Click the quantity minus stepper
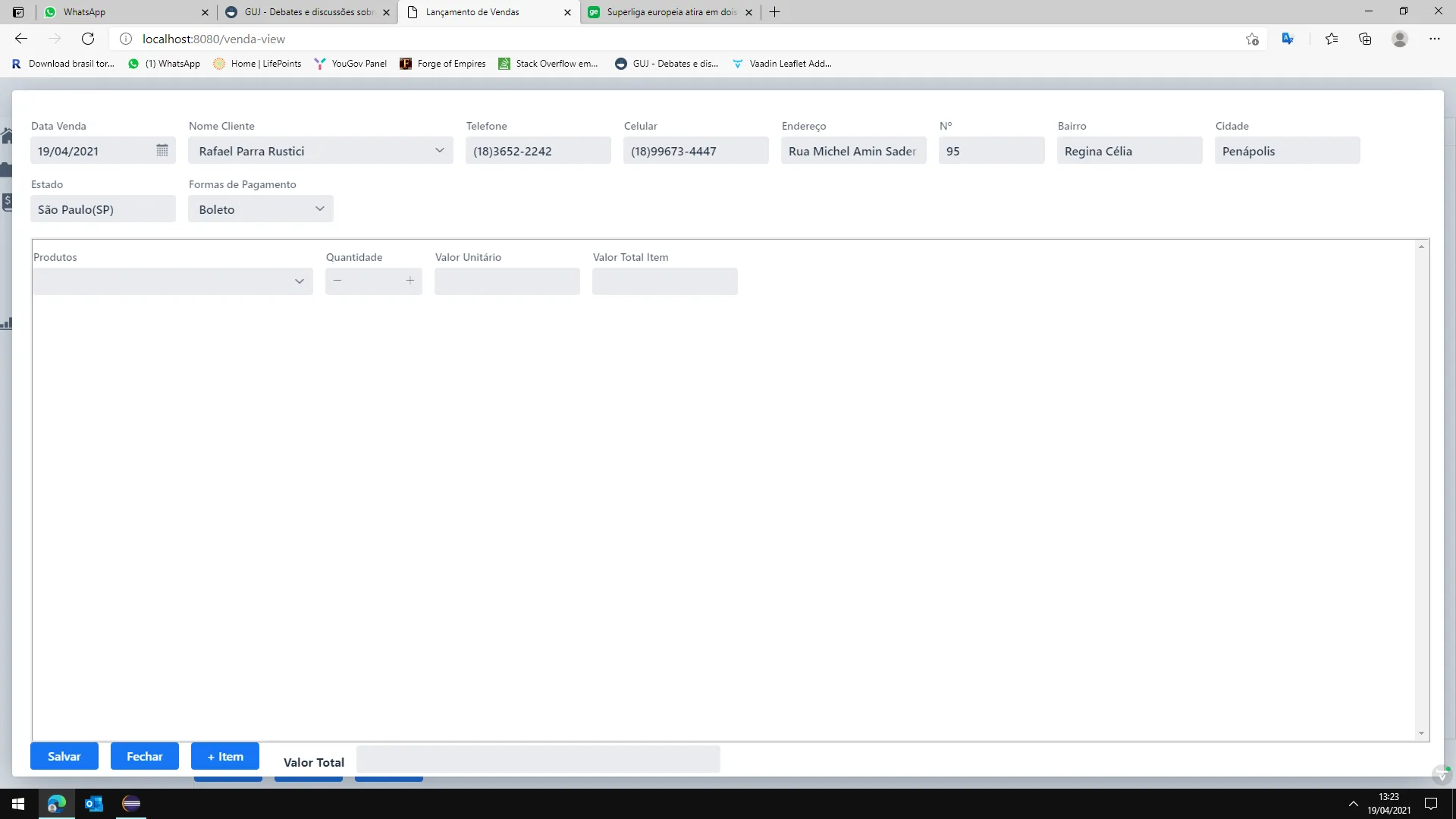The image size is (1456, 819). [337, 281]
